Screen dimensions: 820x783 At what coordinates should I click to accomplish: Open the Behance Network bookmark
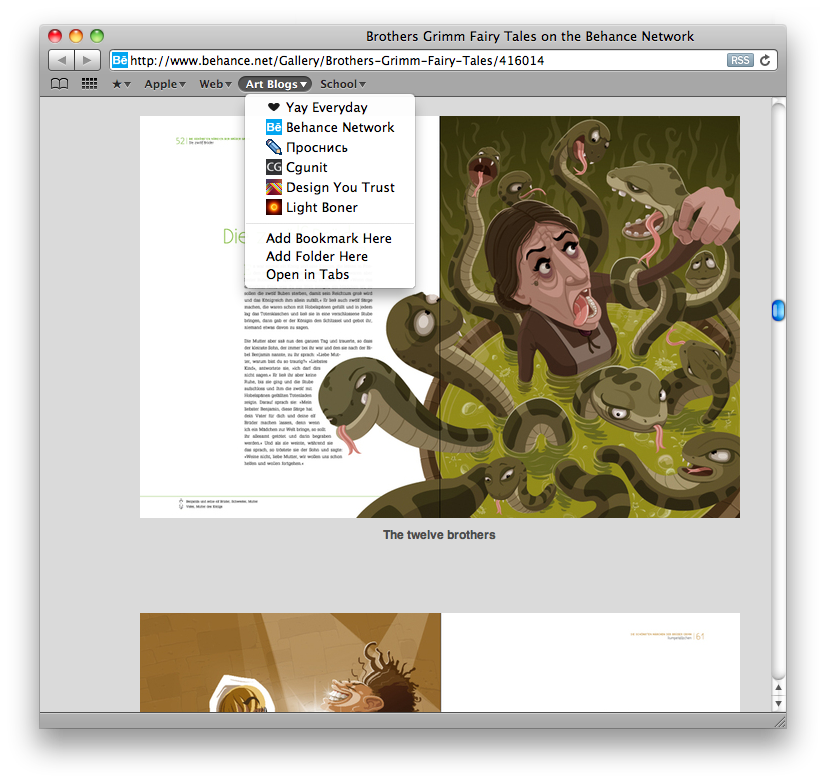pyautogui.click(x=330, y=127)
